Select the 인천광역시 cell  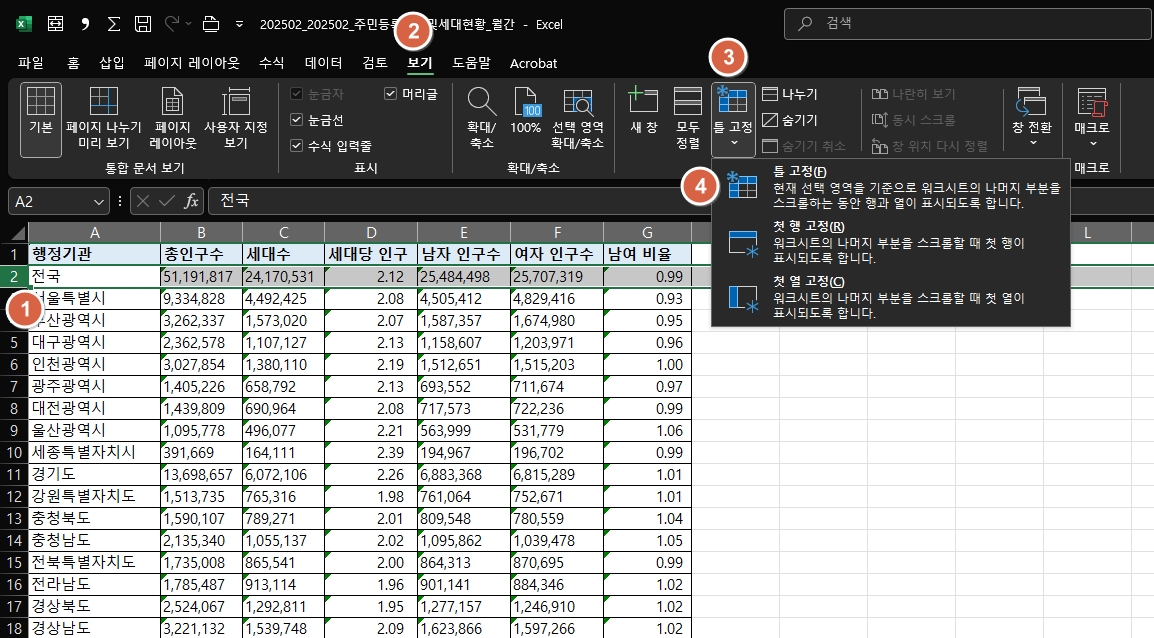[94, 364]
